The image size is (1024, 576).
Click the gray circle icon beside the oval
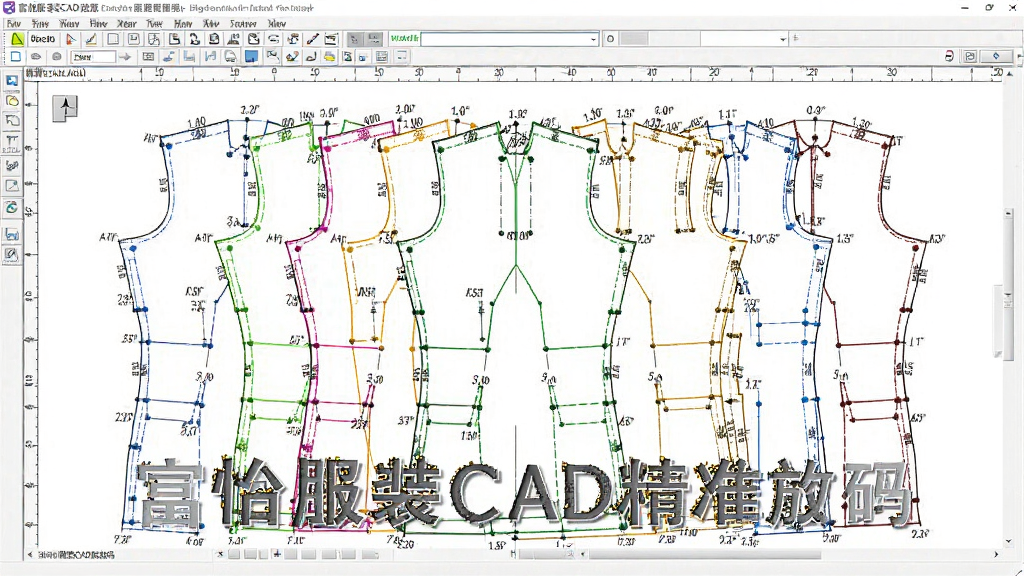coord(57,57)
